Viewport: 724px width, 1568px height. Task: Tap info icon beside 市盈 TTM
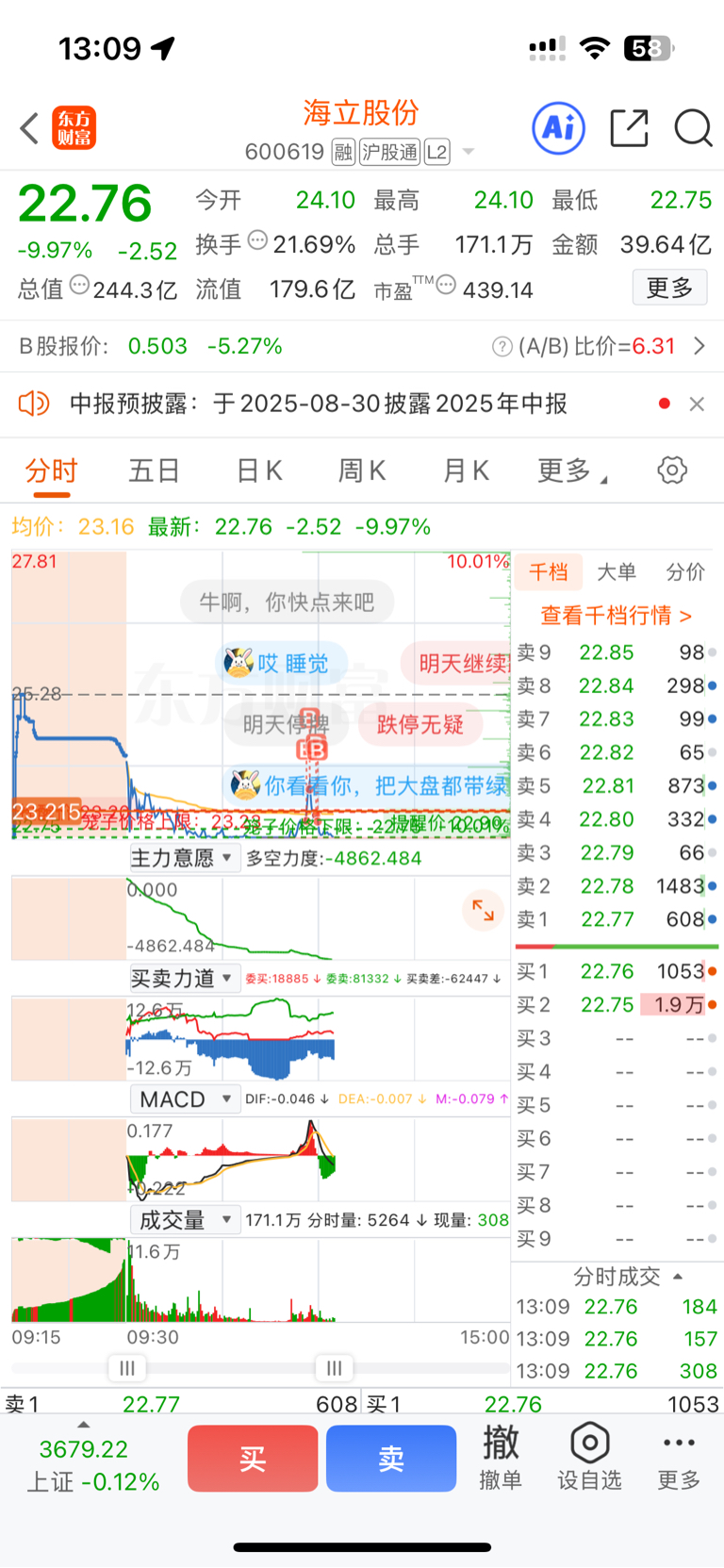(446, 286)
